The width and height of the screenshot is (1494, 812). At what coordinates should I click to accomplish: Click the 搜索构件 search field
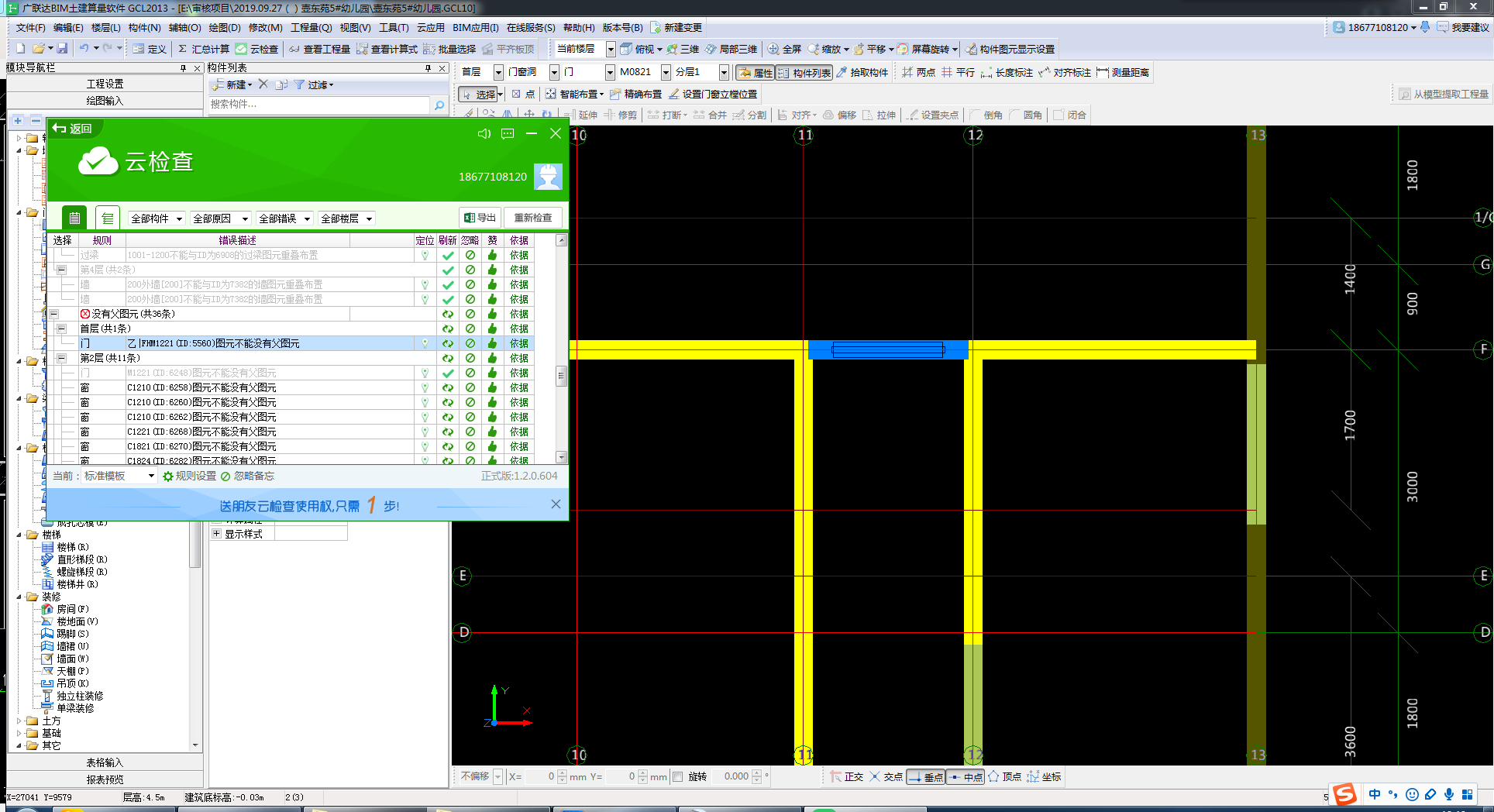(319, 105)
